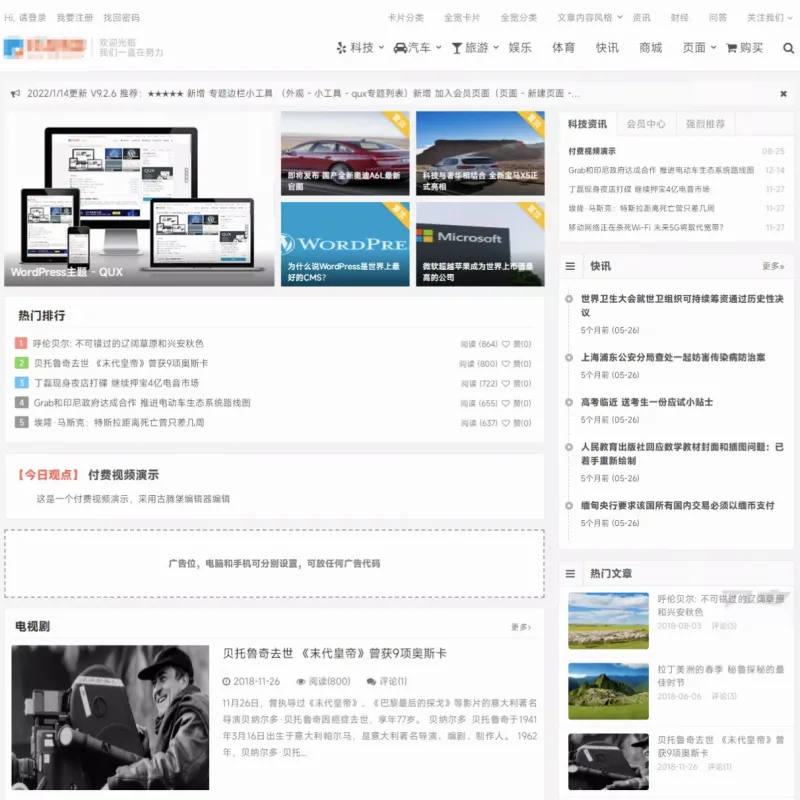Open WordPress主题 QUX featured slide
800x800 pixels.
[x=139, y=198]
